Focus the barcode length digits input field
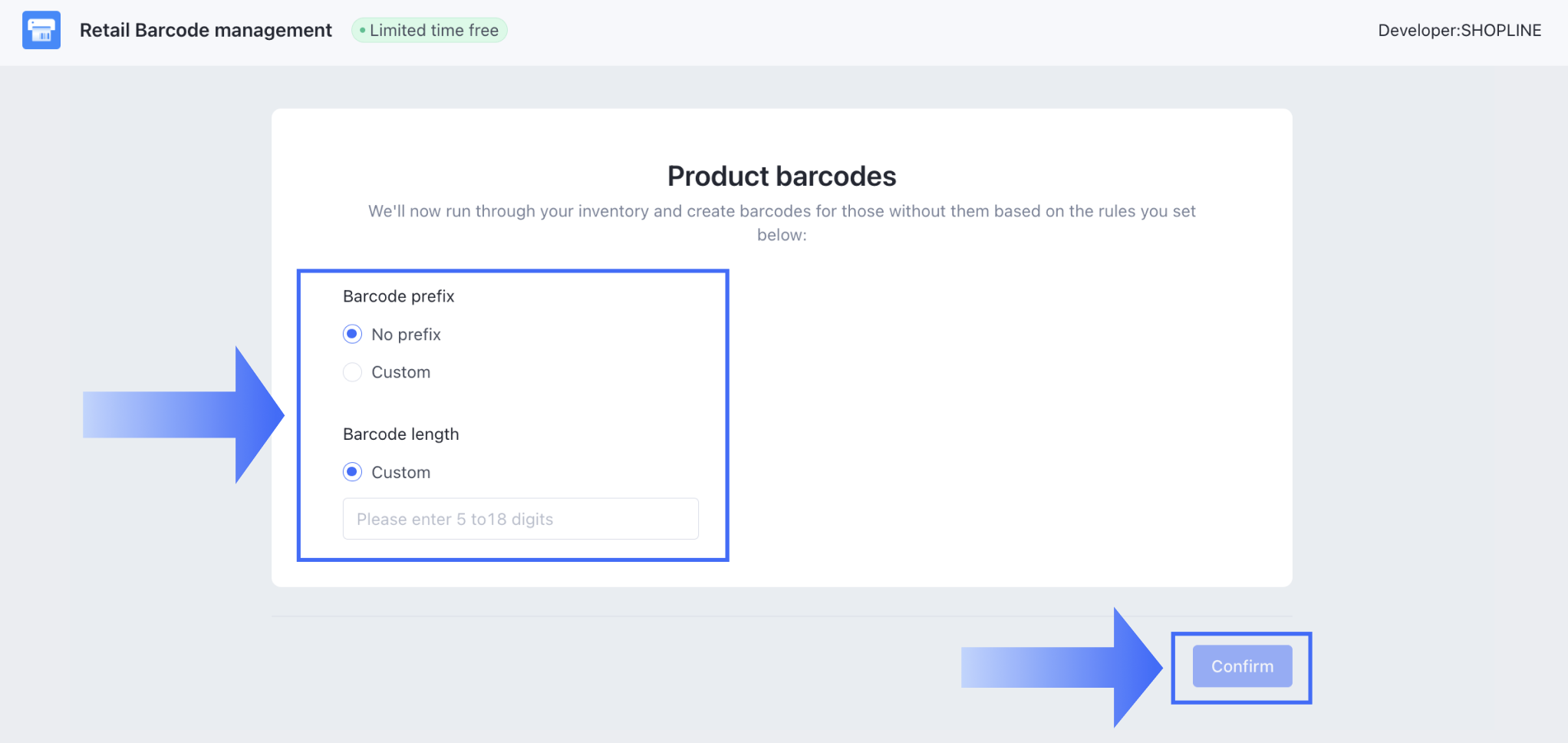Screen dimensions: 1568x743 [520, 519]
